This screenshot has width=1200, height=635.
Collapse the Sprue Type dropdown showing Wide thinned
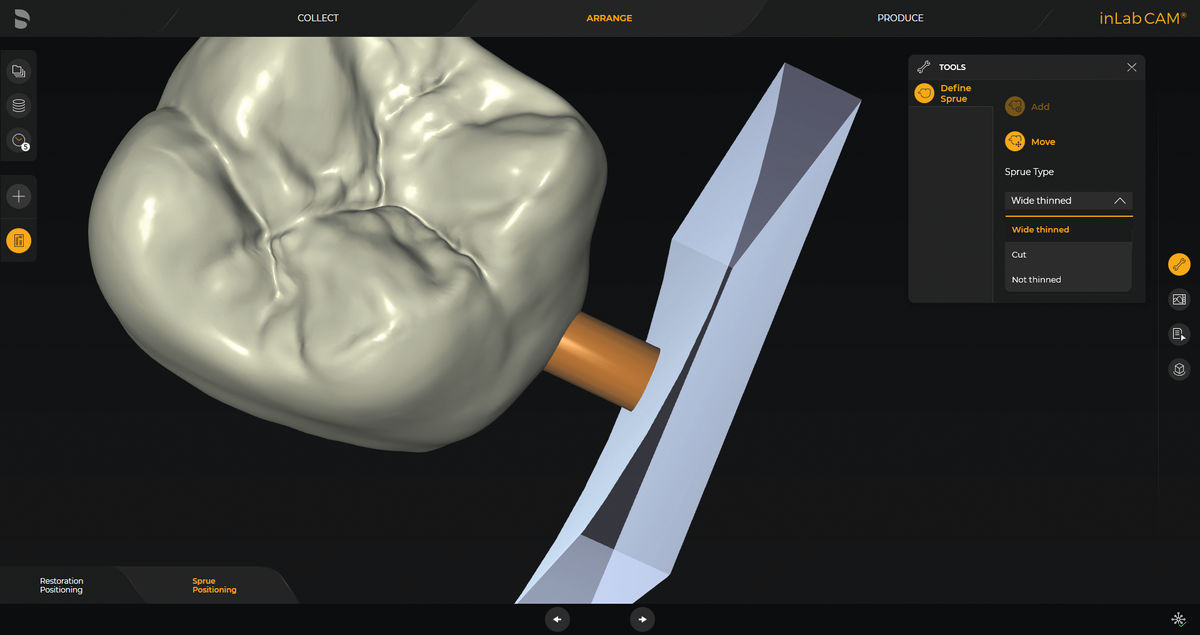tap(1068, 201)
